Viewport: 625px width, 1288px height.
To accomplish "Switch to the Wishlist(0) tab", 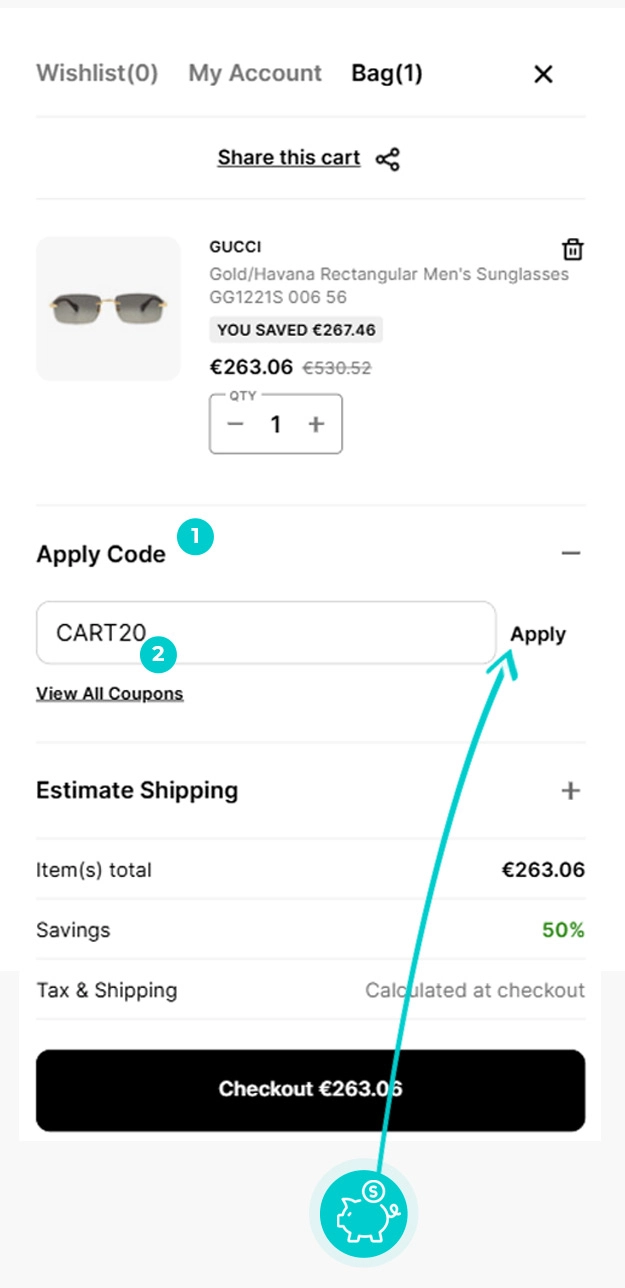I will click(x=97, y=73).
